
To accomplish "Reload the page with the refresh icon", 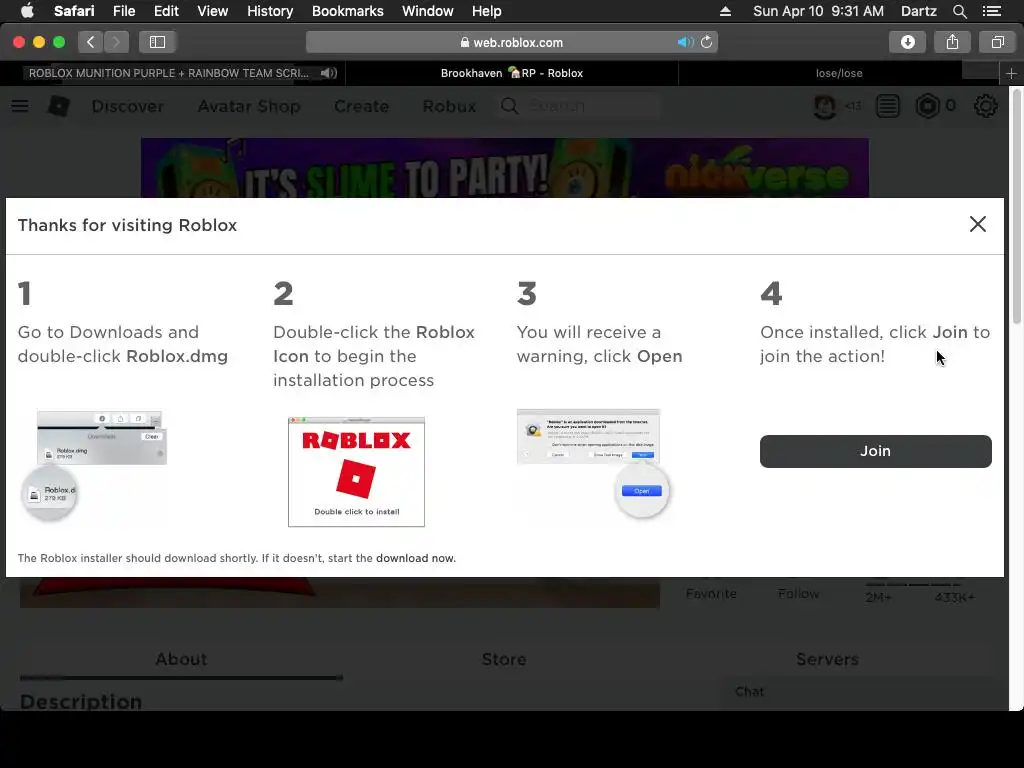I will point(707,42).
